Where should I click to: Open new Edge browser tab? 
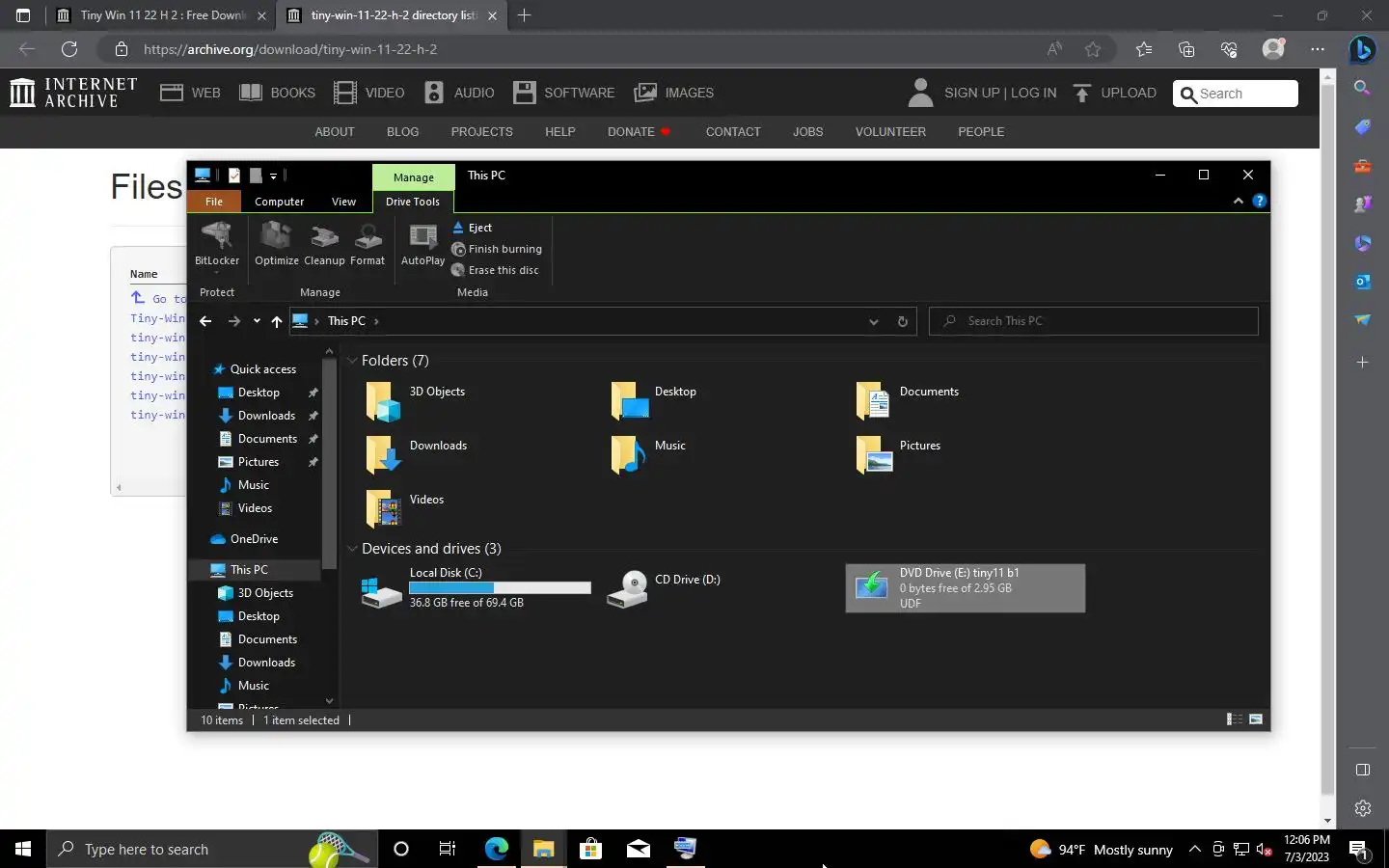tap(524, 15)
